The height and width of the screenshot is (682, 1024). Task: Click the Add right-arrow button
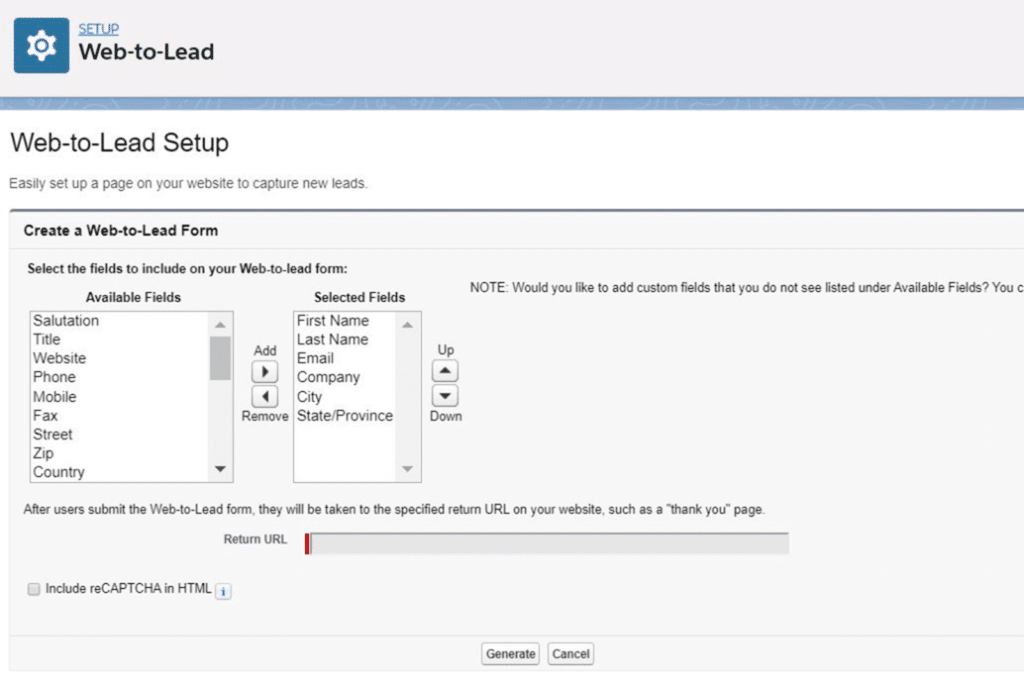(264, 372)
